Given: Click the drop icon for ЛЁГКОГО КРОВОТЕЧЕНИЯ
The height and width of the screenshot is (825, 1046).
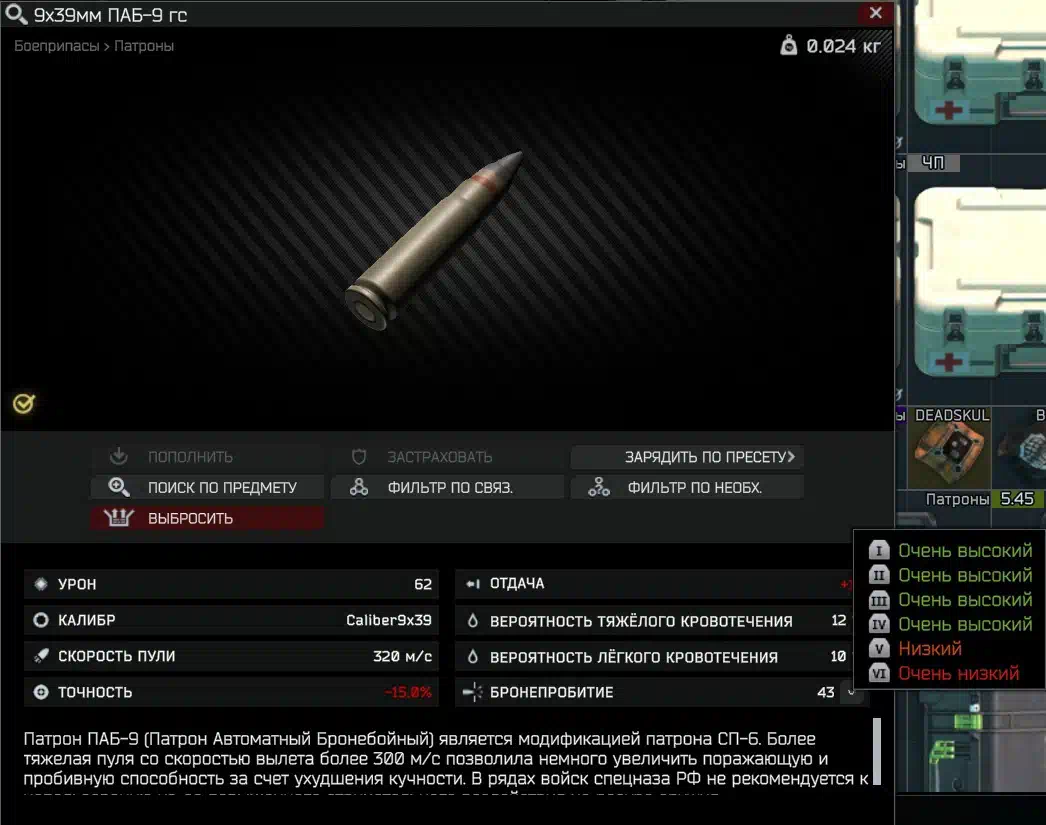Looking at the screenshot, I should tap(472, 656).
